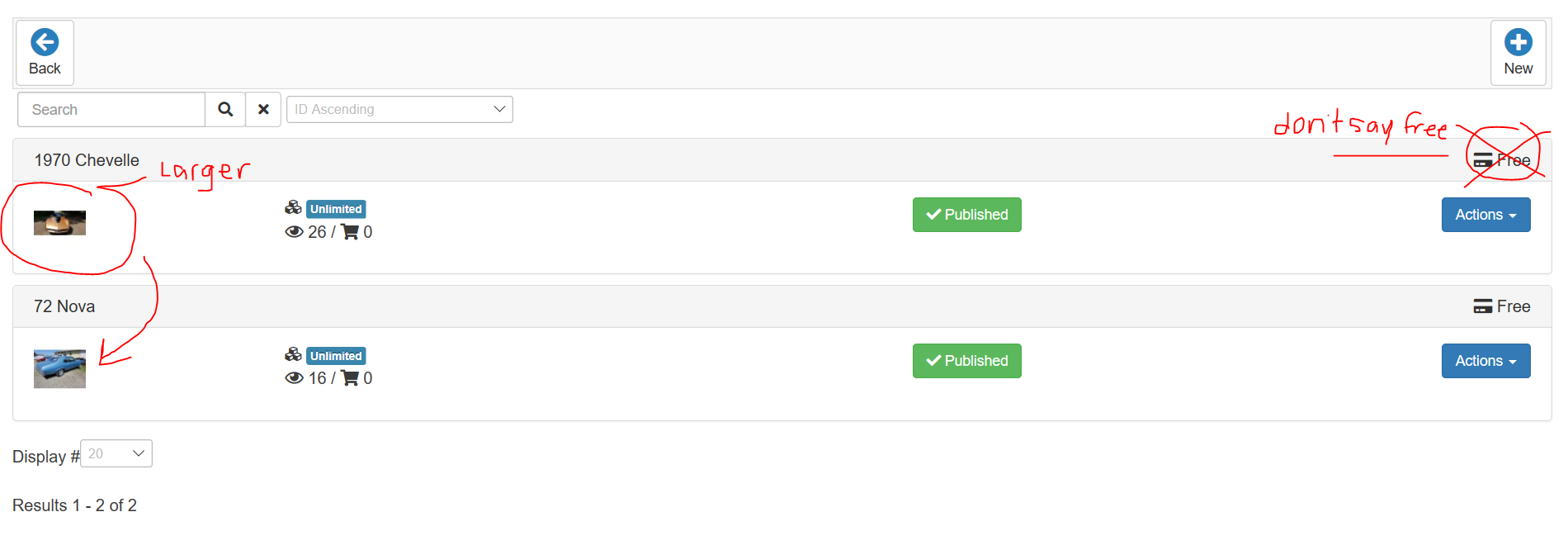Screen dimensions: 1568x550
Task: Open the ID Ascending sort dropdown
Action: (x=399, y=110)
